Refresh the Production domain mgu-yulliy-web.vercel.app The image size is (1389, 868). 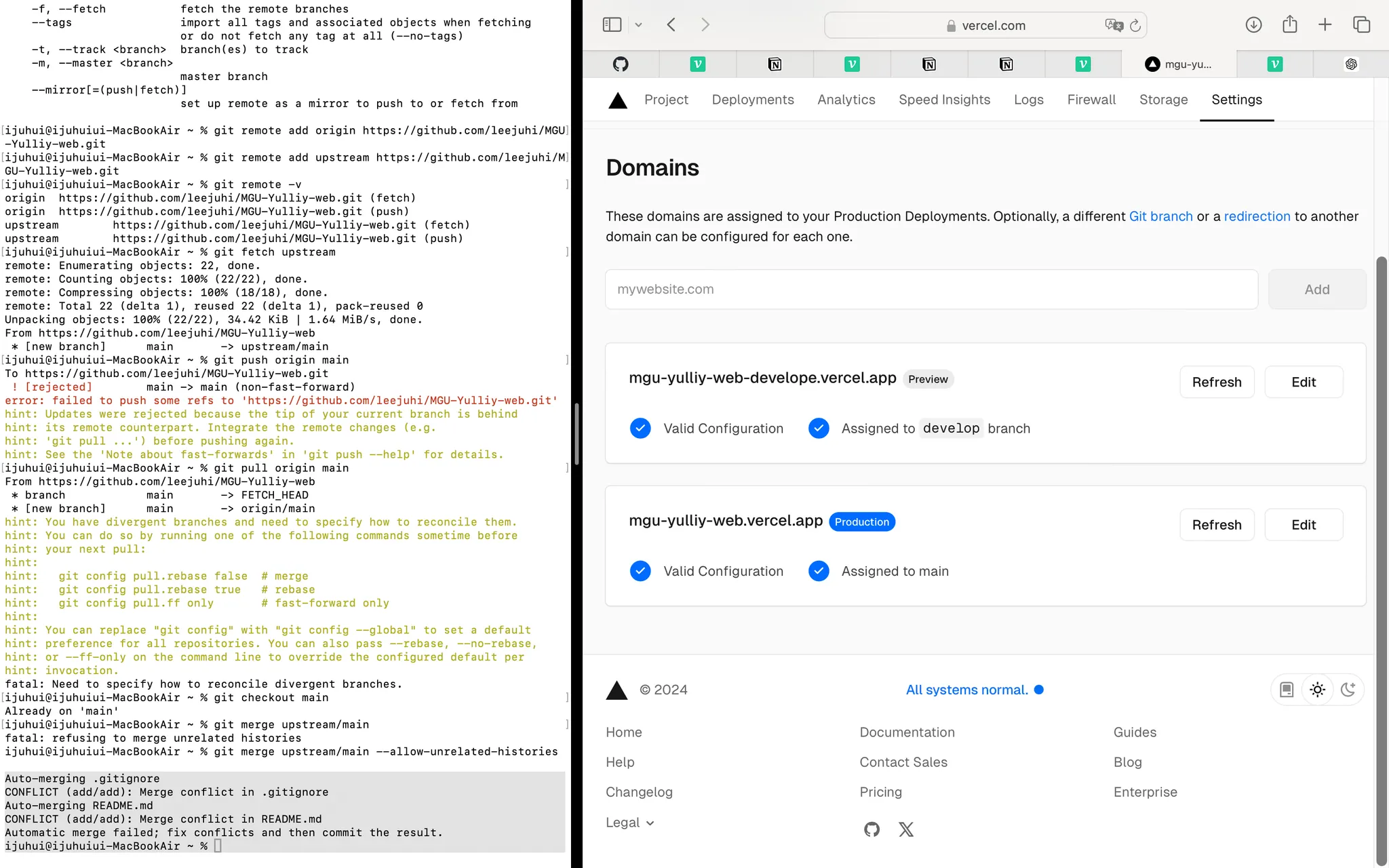click(1217, 525)
